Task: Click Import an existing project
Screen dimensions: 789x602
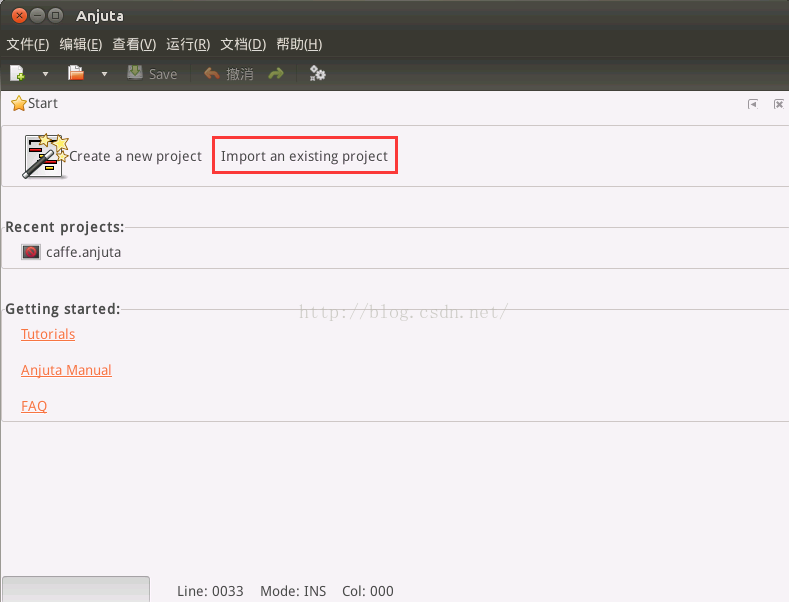Action: [x=304, y=156]
